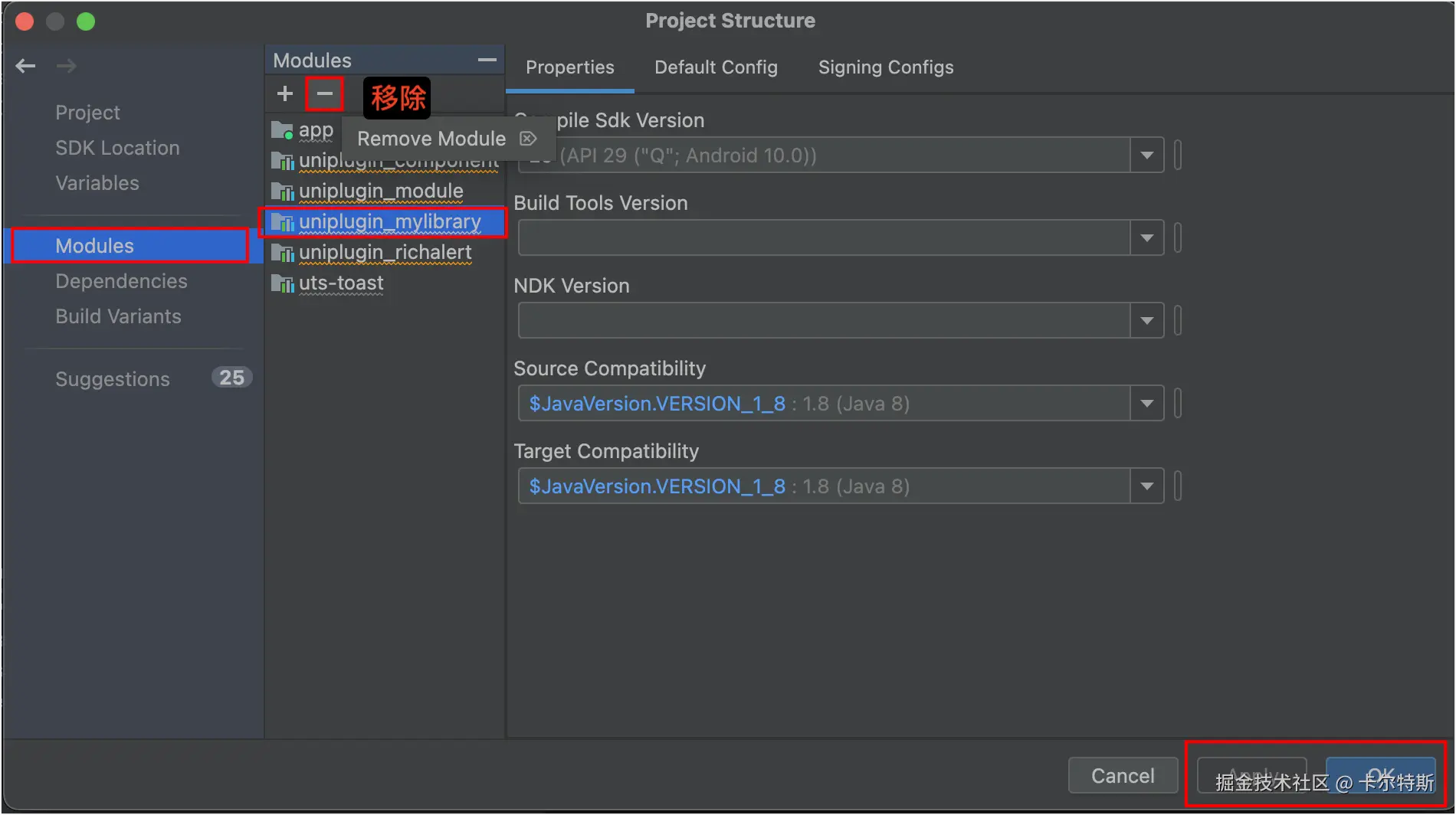Viewport: 1456px width, 815px height.
Task: Switch to the Default Config tab
Action: pyautogui.click(x=716, y=67)
